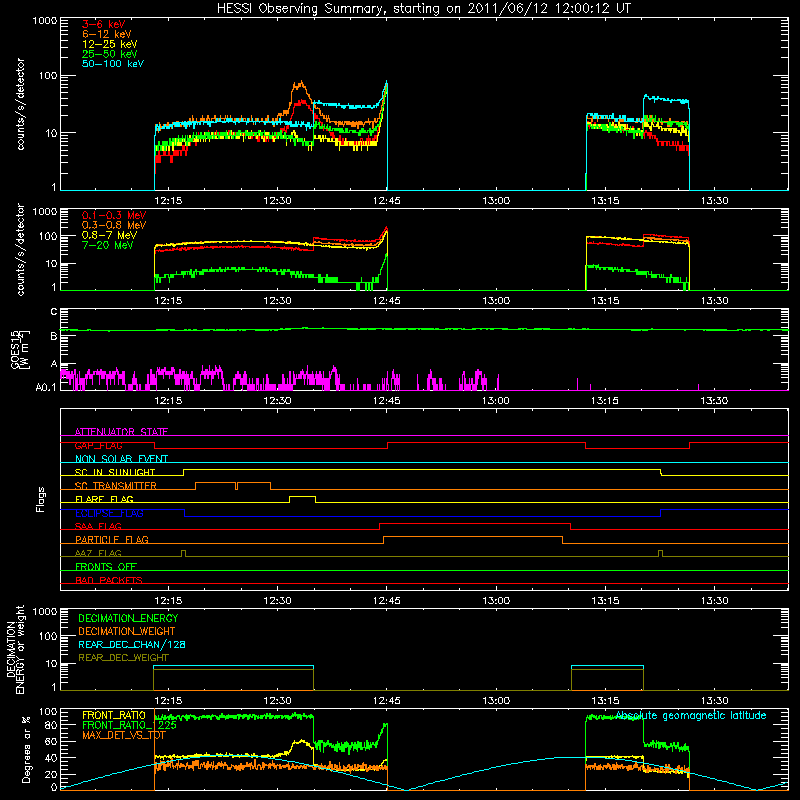The image size is (800, 800).
Task: Click the 13:30 tick under the GOES15 panel
Action: point(714,401)
